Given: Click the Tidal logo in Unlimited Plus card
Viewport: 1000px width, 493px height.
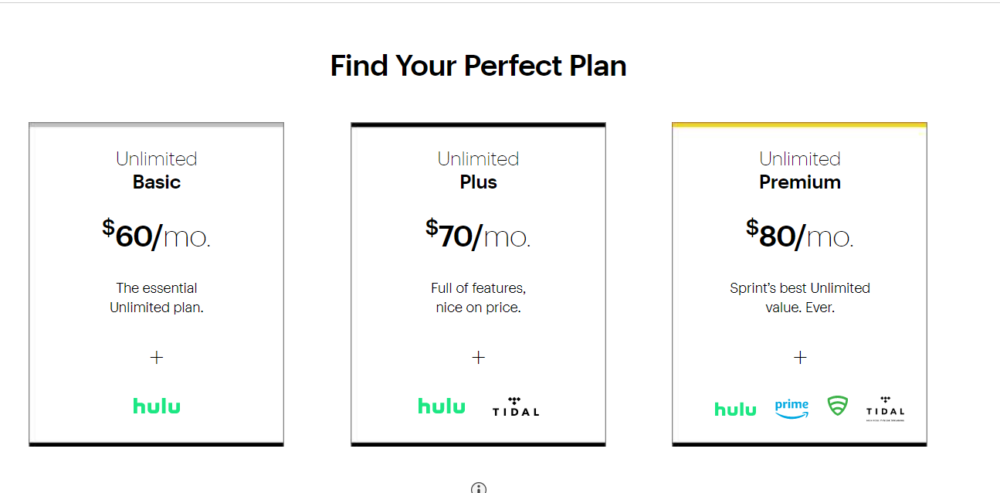Looking at the screenshot, I should (515, 406).
